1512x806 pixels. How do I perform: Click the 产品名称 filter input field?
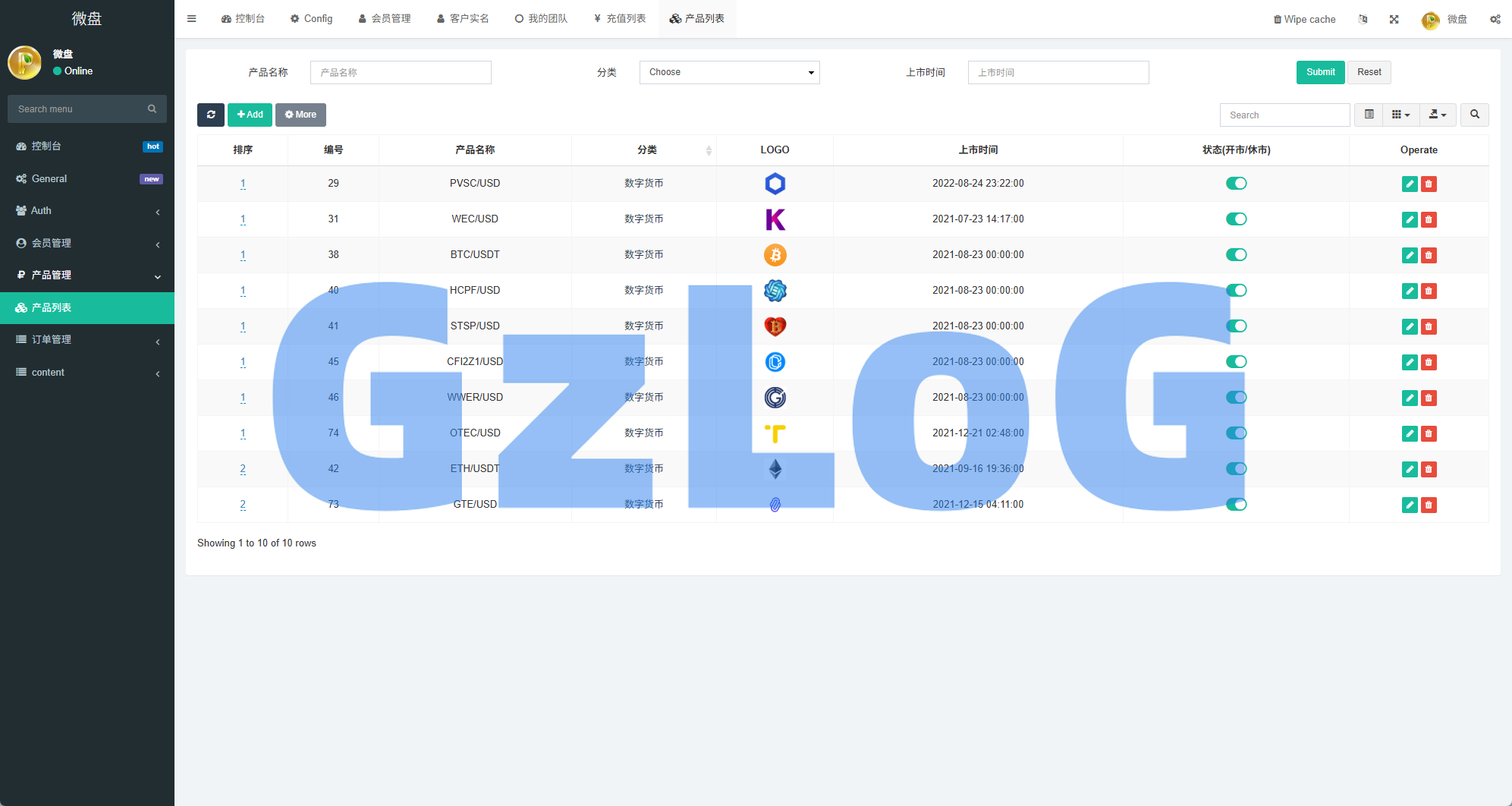pos(401,72)
